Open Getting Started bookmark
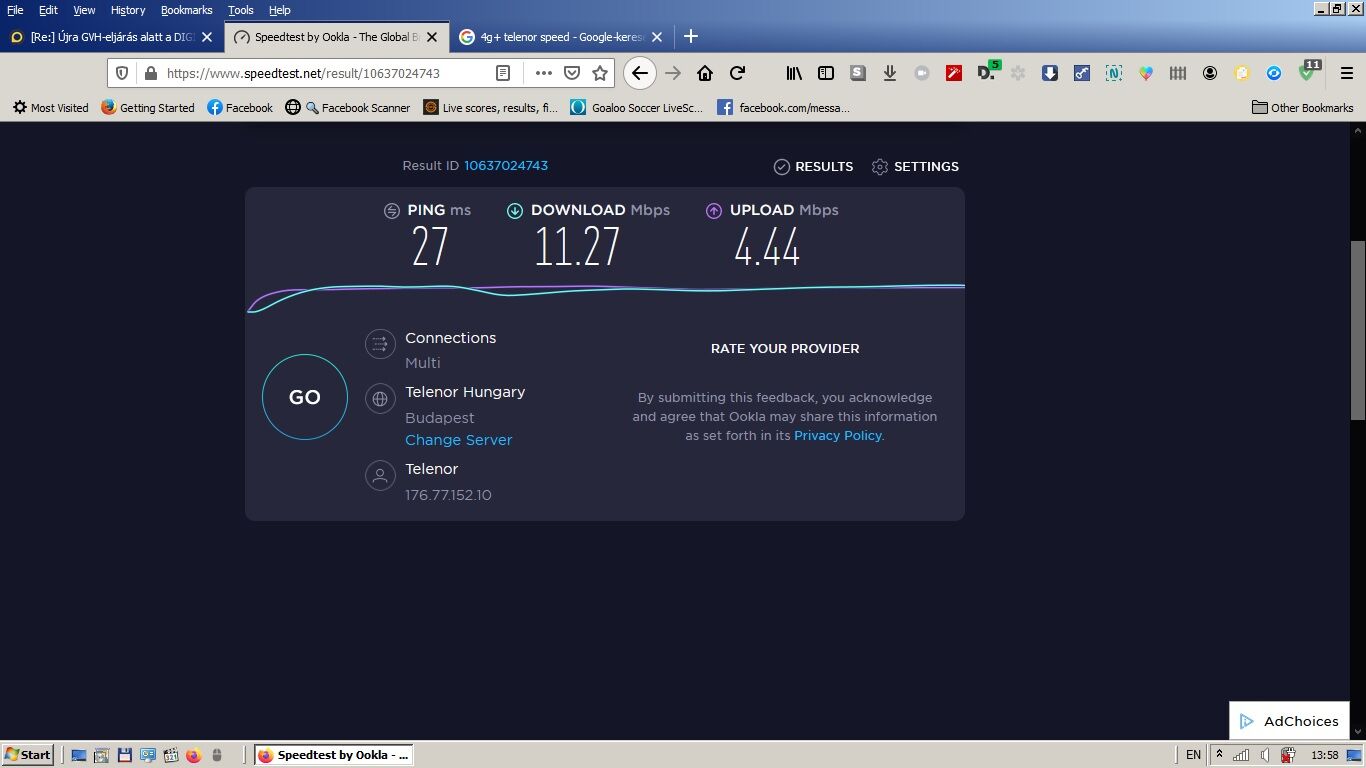Image resolution: width=1366 pixels, height=768 pixels. (148, 108)
